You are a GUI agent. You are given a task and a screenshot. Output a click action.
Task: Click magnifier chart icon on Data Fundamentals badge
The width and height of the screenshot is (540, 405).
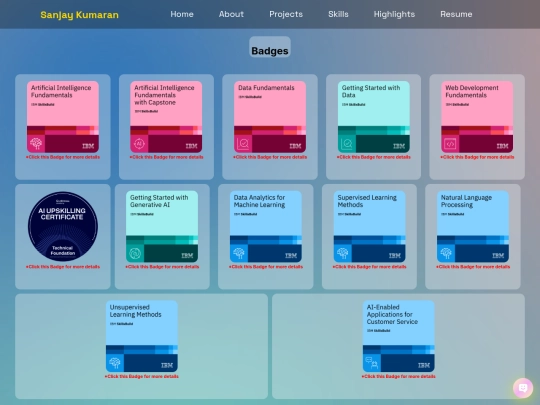point(243,144)
